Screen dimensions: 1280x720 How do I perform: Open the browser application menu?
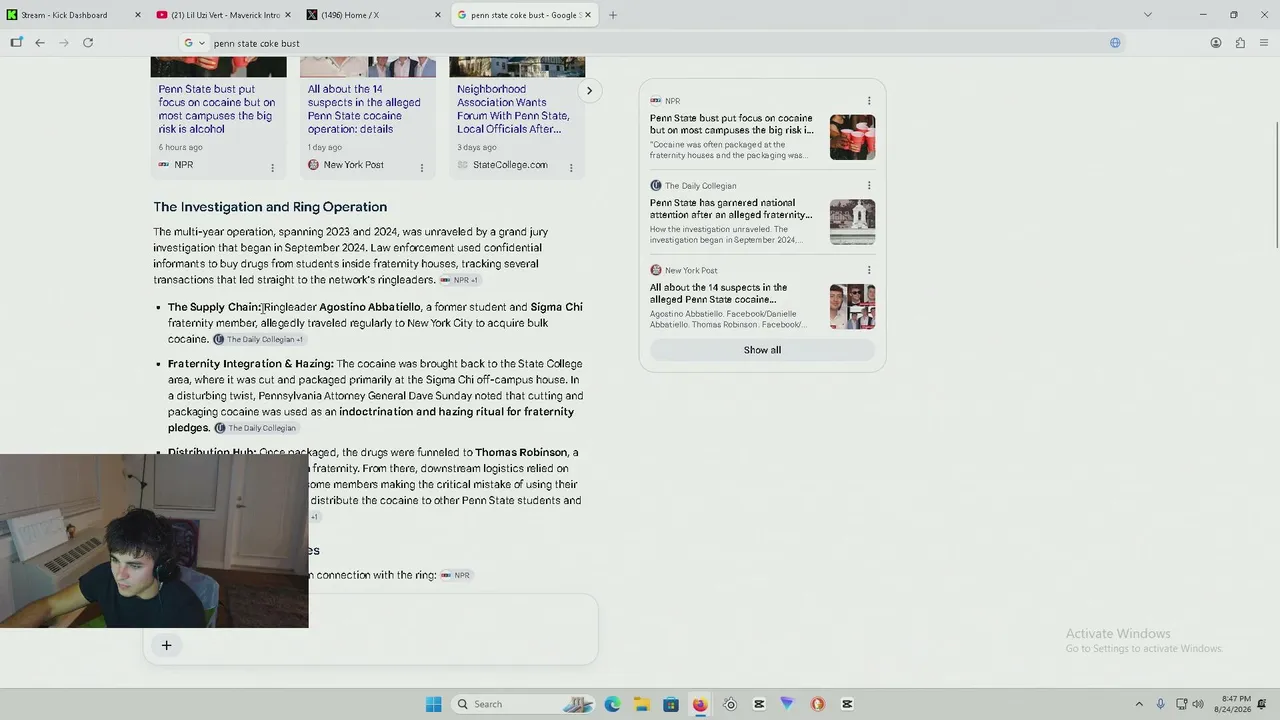pos(1265,43)
